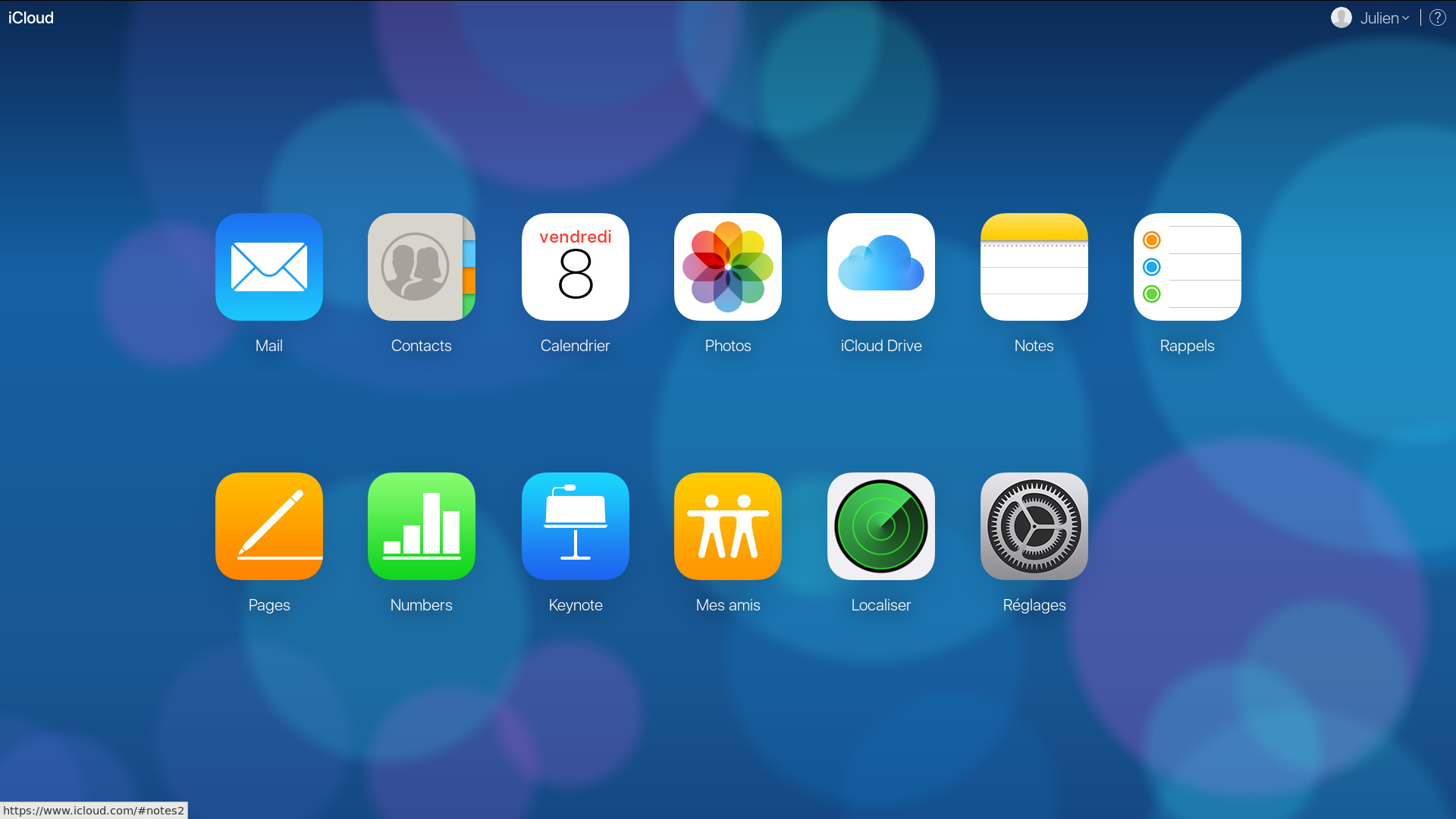Image resolution: width=1456 pixels, height=819 pixels.
Task: Click the Photos label text
Action: click(x=728, y=346)
